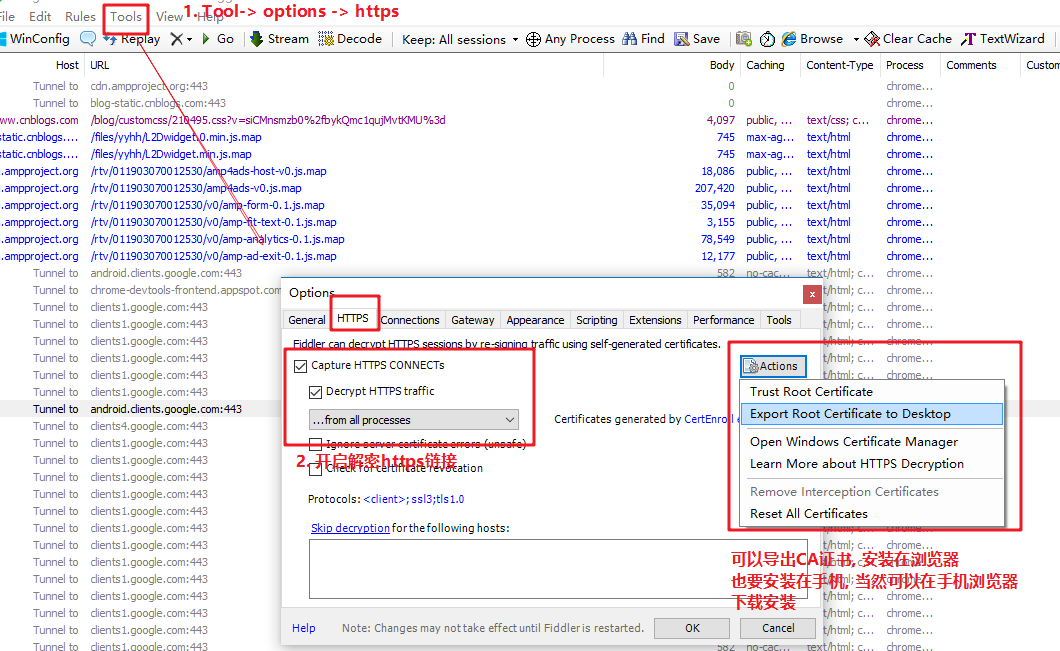The width and height of the screenshot is (1060, 651).
Task: Click the Skip decryption link
Action: click(x=350, y=528)
